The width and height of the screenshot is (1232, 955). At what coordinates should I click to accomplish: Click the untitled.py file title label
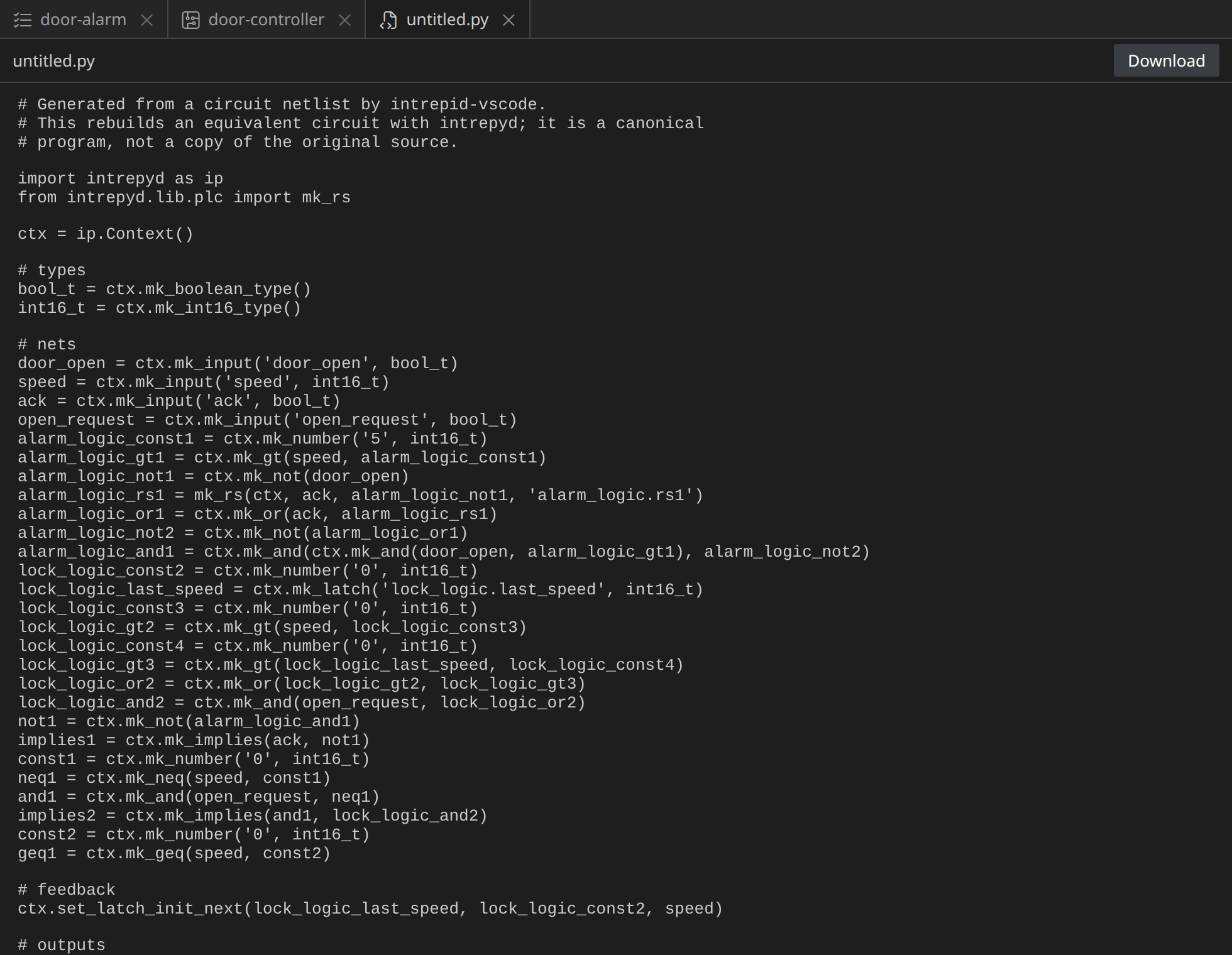(54, 61)
